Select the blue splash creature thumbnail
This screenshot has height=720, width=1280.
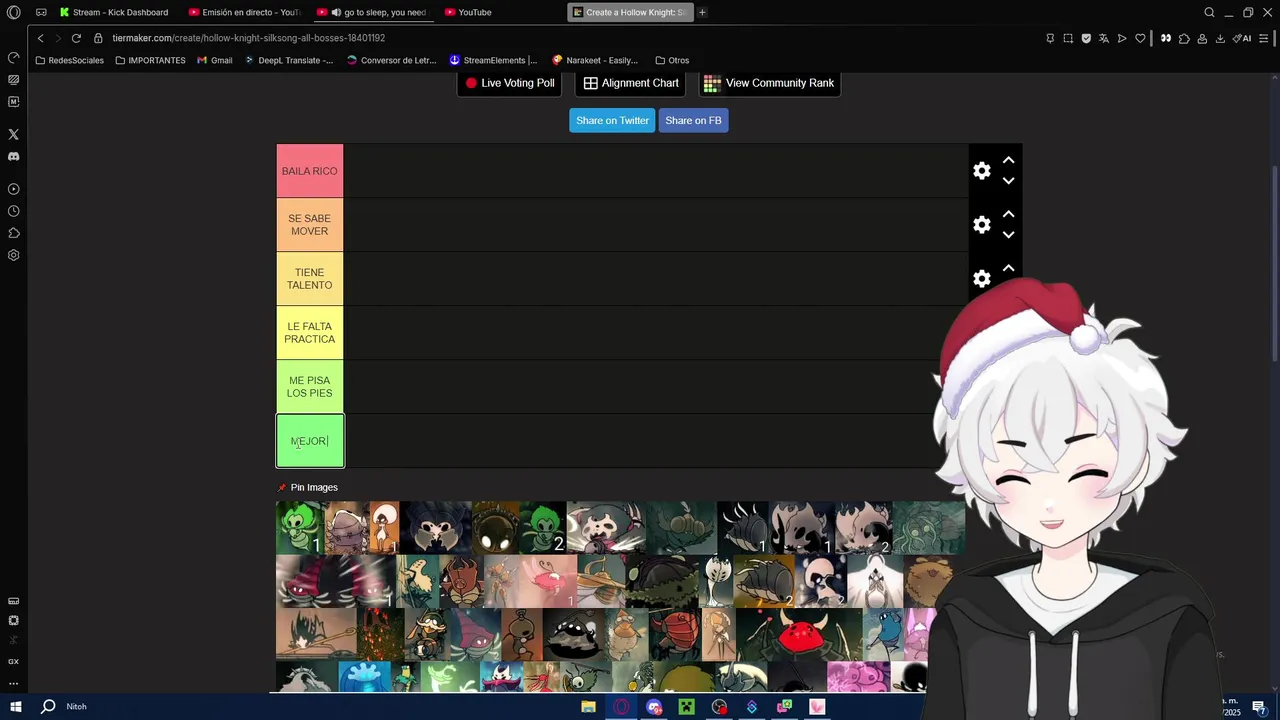point(364,677)
